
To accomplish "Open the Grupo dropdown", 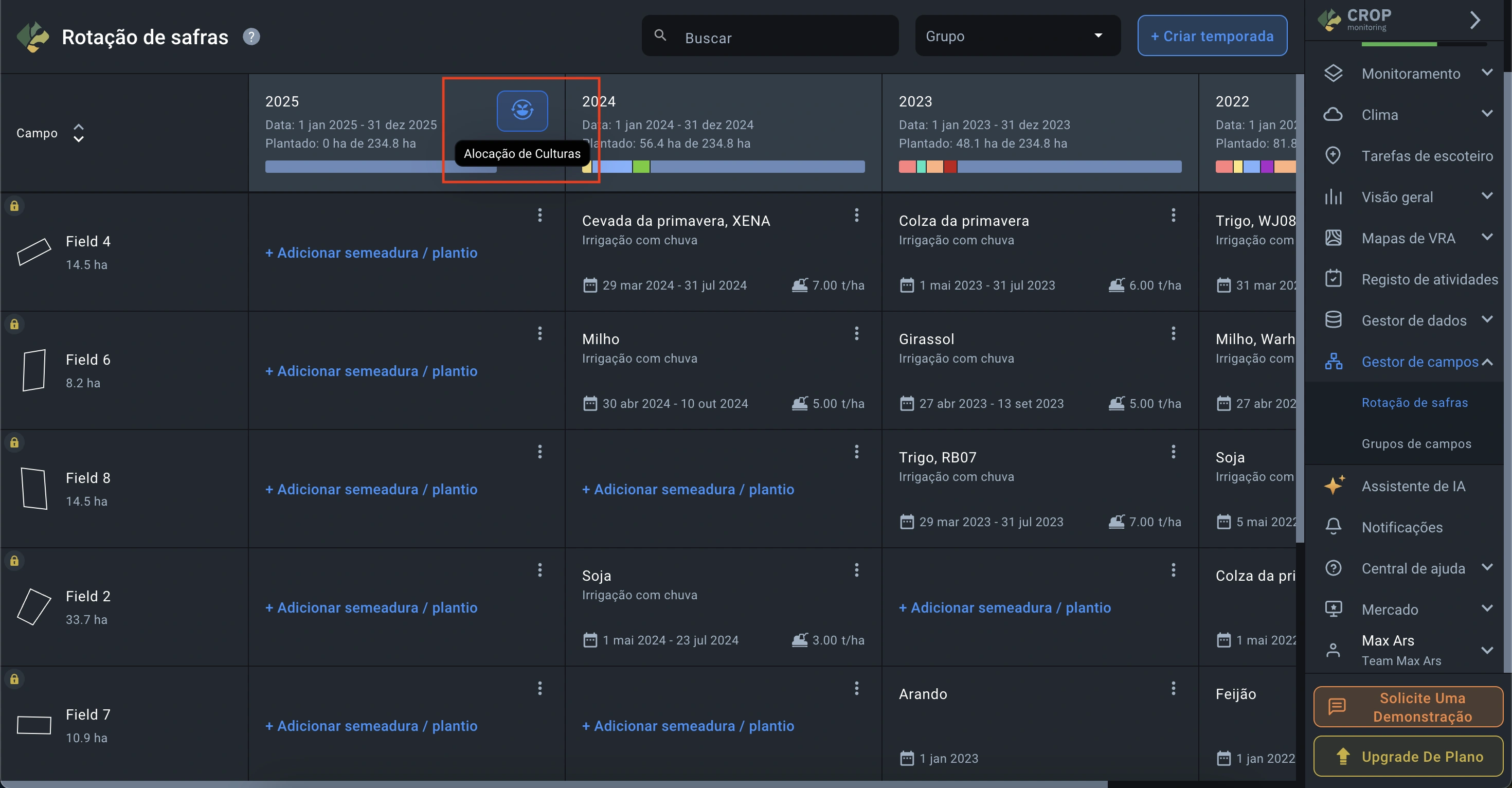I will click(x=1017, y=36).
